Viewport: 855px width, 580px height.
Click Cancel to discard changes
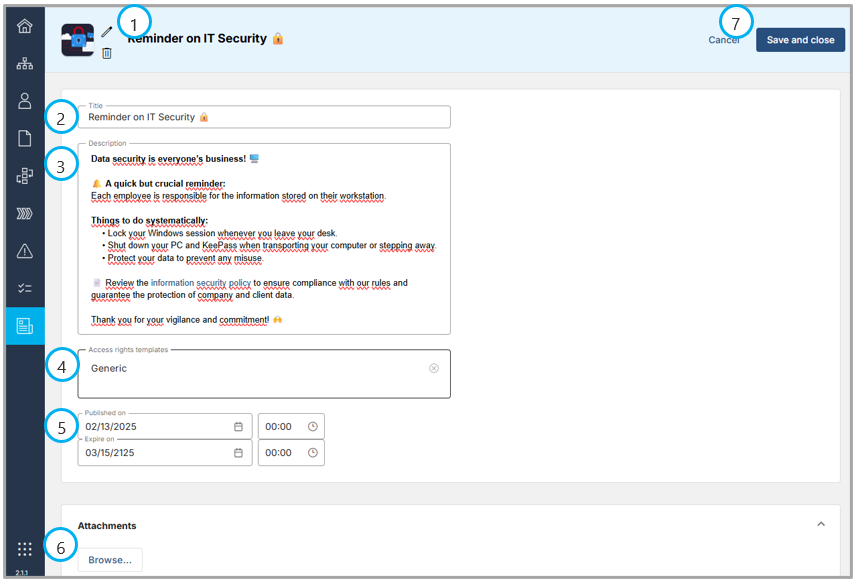pos(724,40)
